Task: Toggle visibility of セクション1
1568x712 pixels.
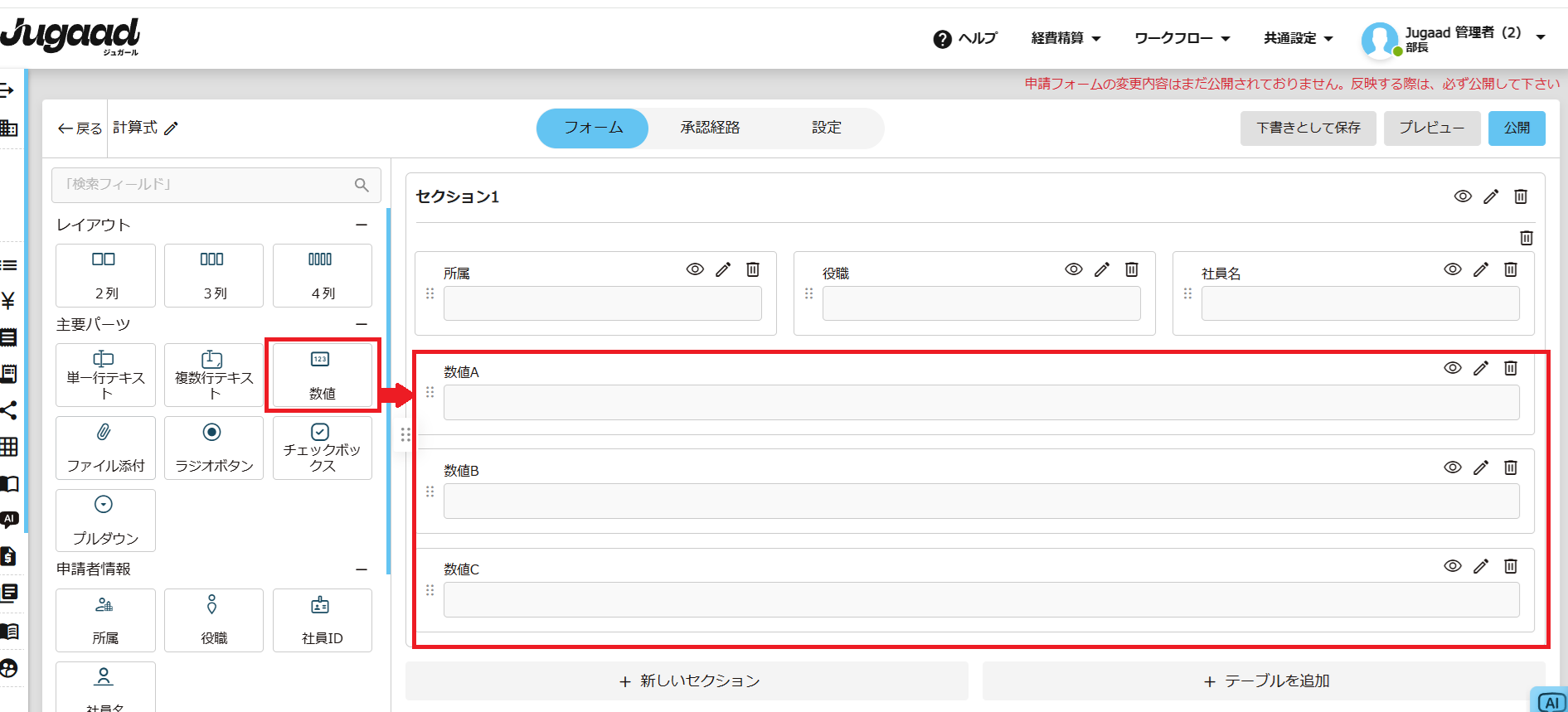Action: [1463, 196]
